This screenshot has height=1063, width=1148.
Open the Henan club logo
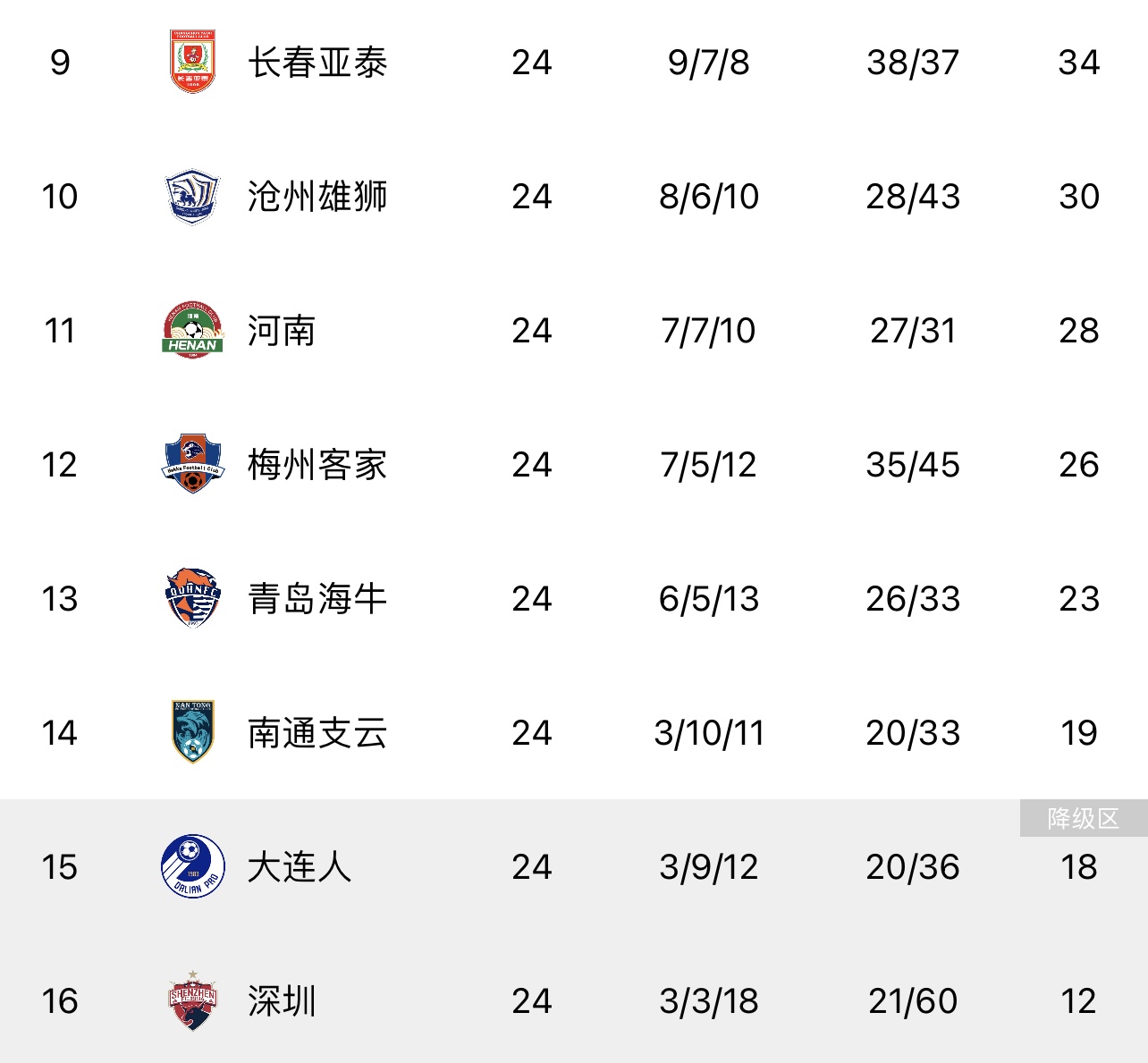pyautogui.click(x=192, y=330)
